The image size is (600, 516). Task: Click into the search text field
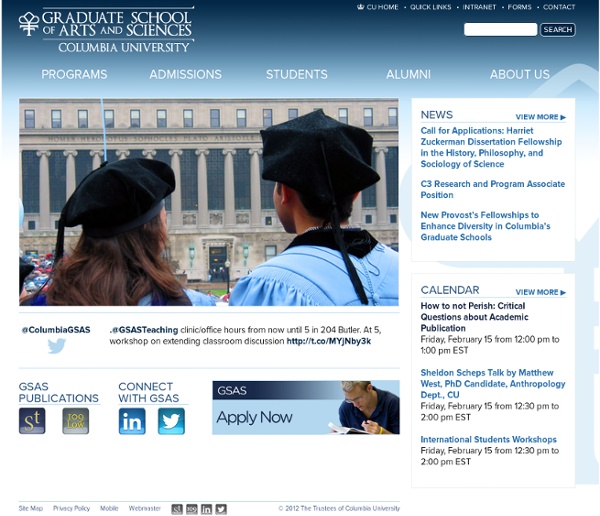click(x=500, y=30)
